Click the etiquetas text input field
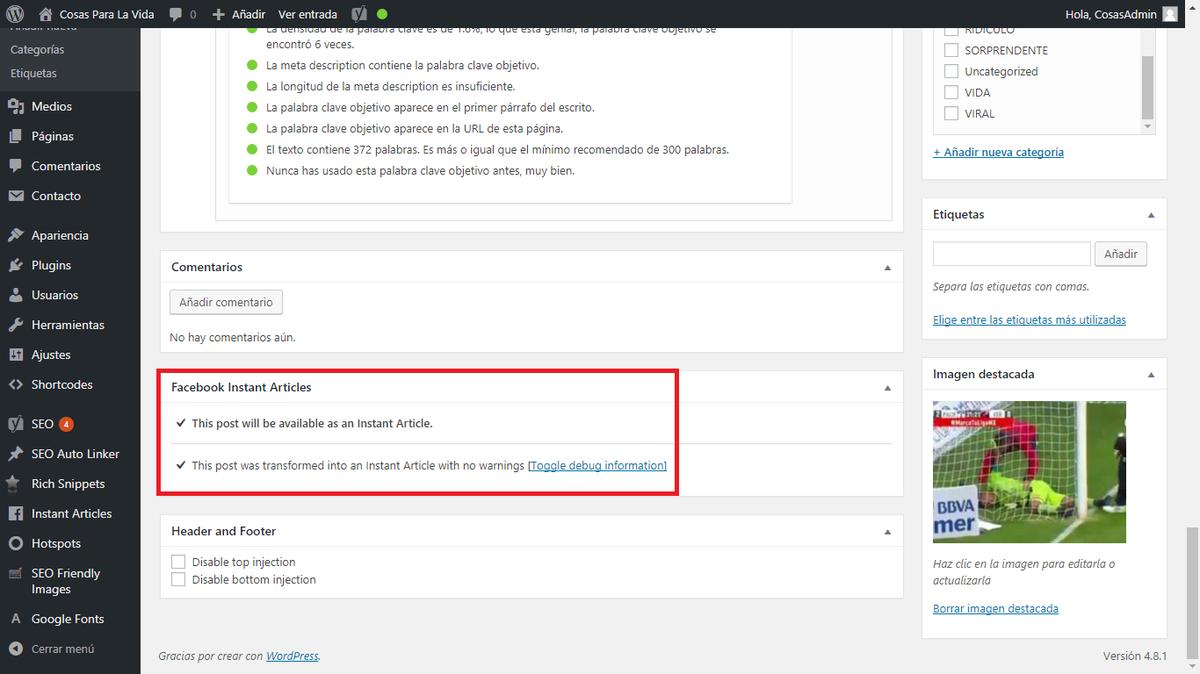 pos(1011,254)
